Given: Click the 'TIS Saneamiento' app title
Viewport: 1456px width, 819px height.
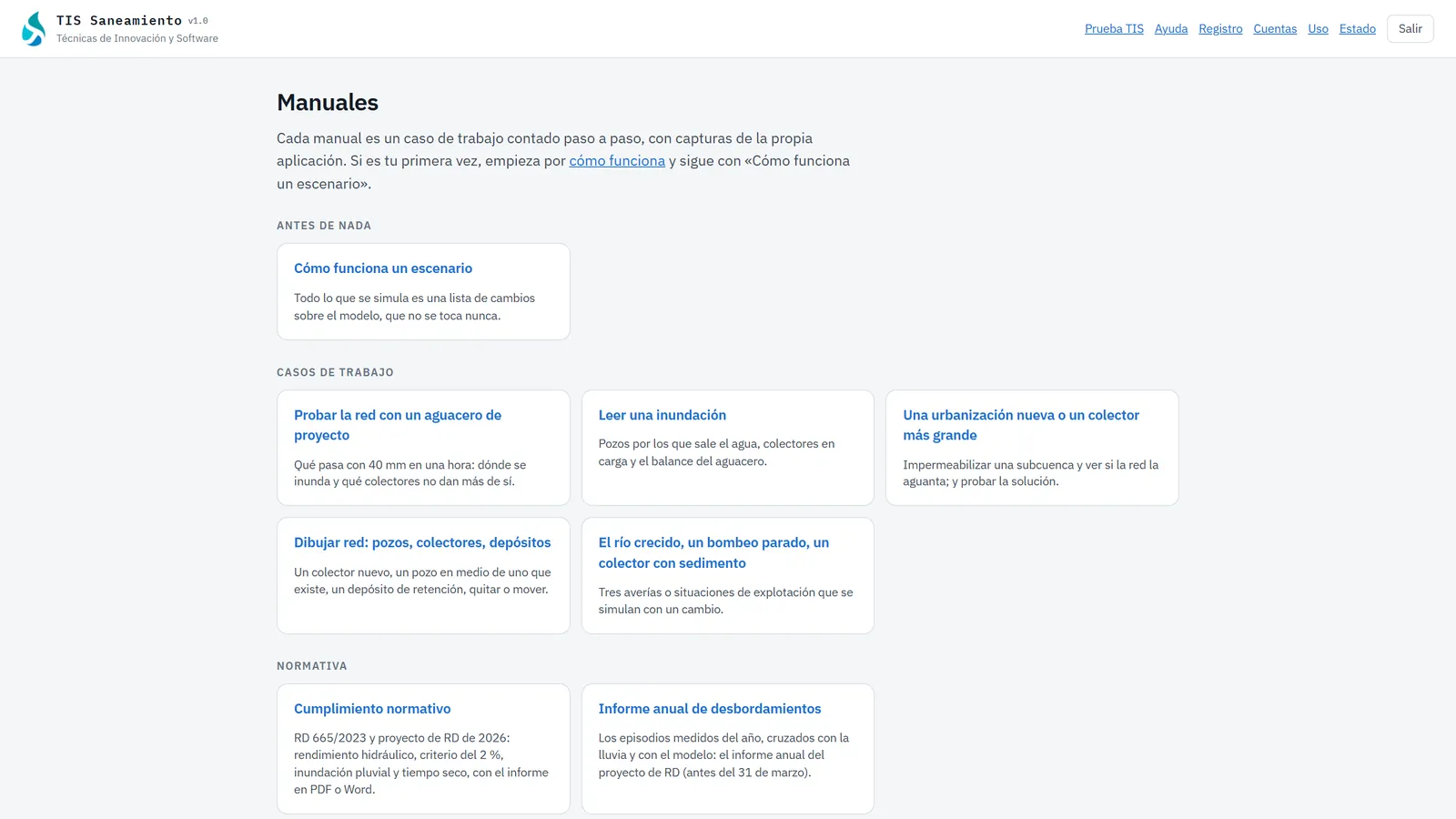Looking at the screenshot, I should pos(119,20).
